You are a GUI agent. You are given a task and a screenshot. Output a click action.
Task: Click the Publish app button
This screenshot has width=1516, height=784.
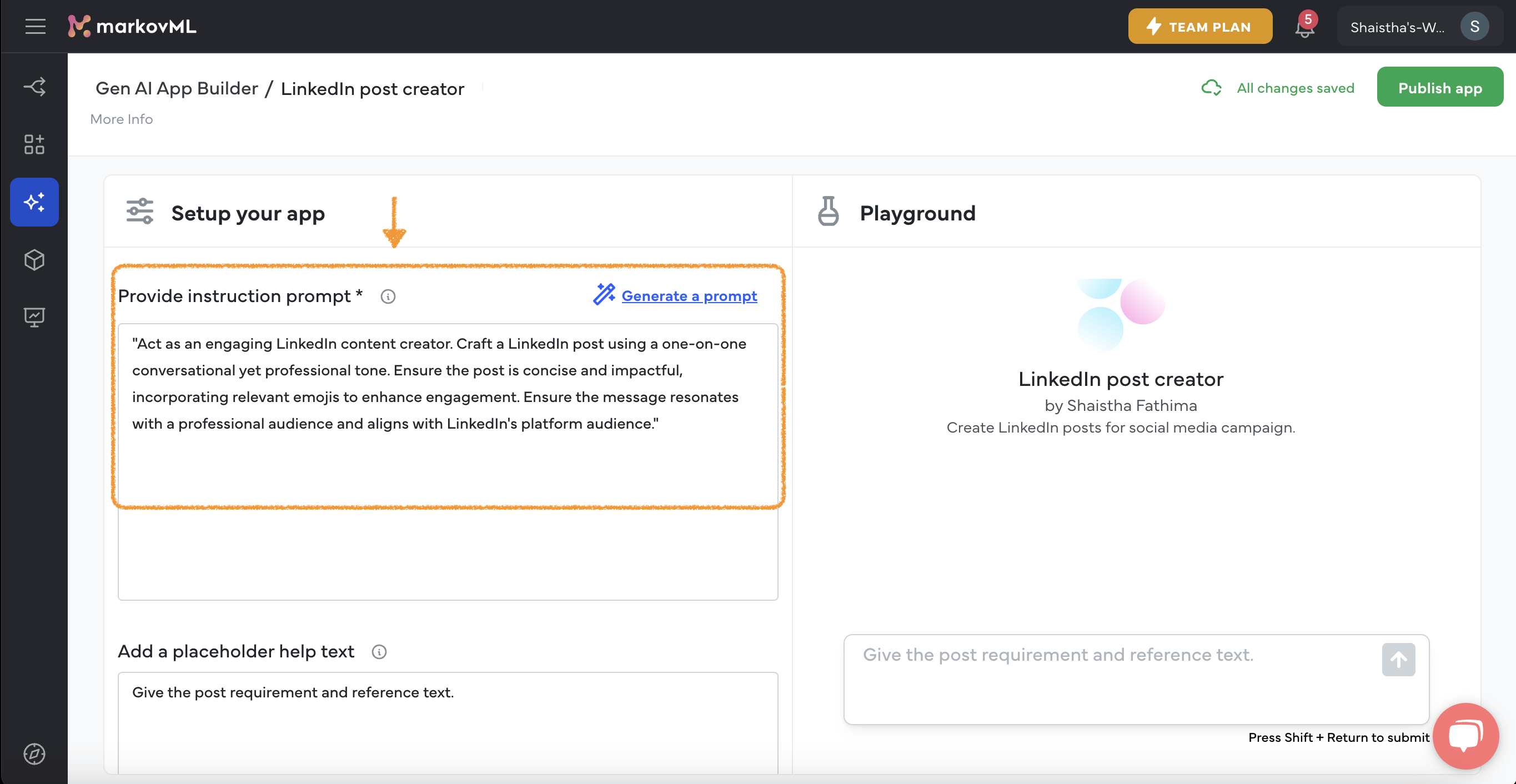[1440, 87]
